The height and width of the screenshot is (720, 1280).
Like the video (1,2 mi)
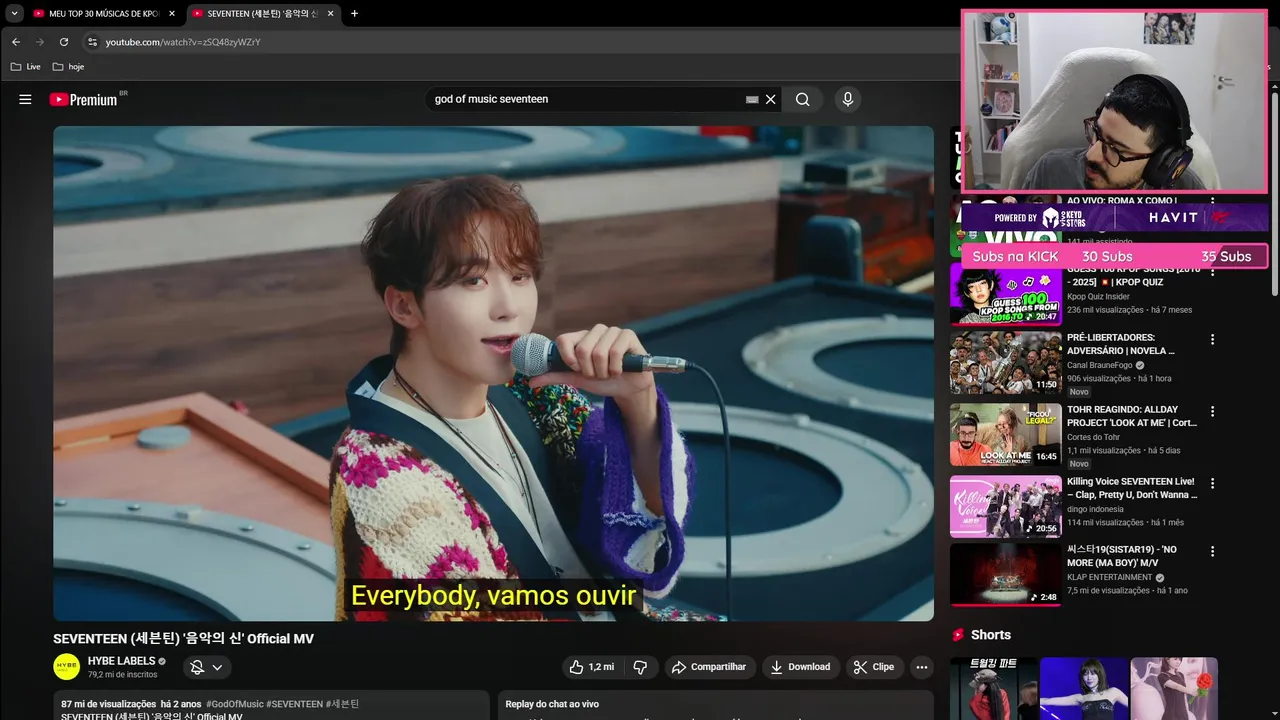pos(592,667)
